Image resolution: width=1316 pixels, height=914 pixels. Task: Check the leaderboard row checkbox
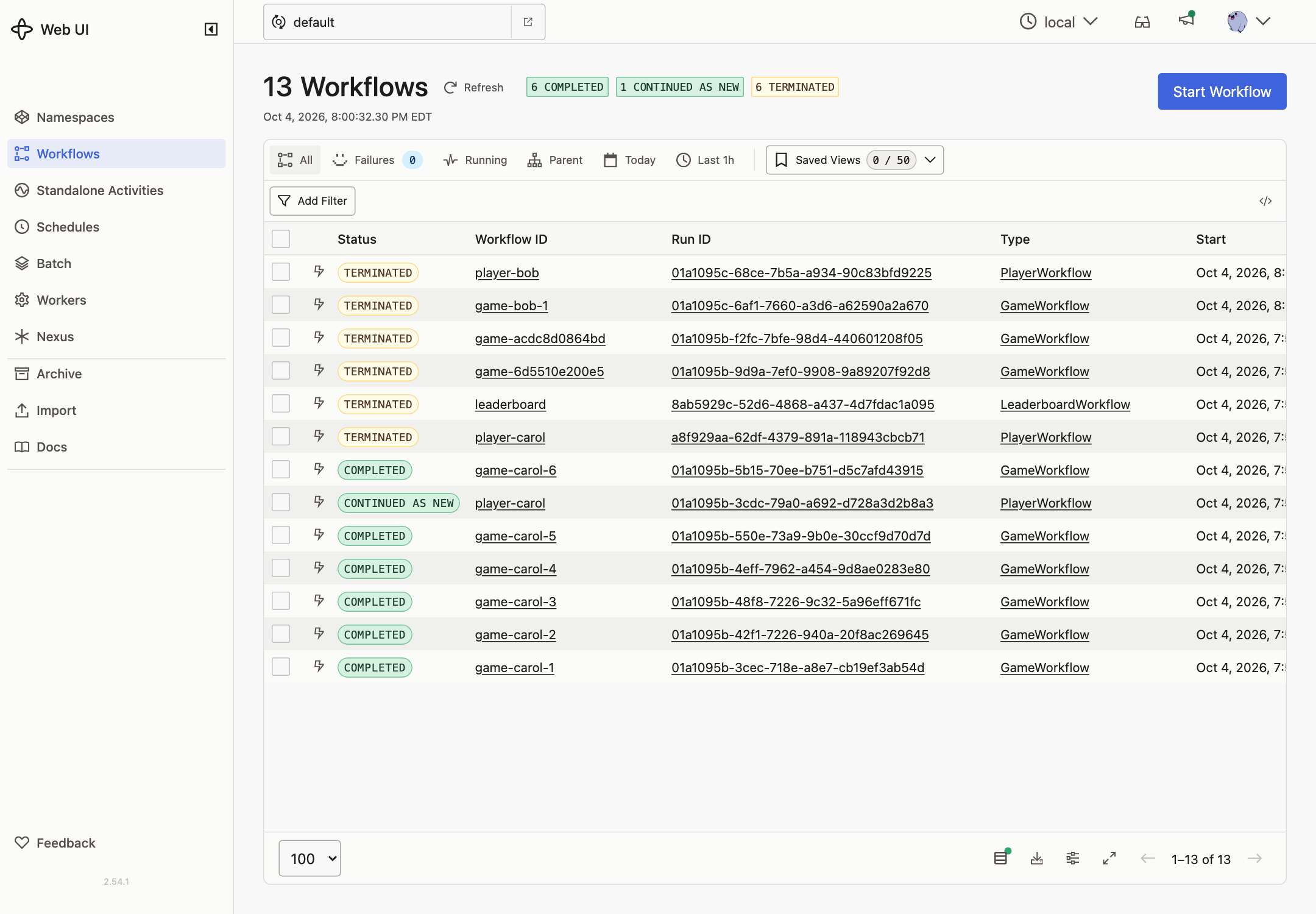point(281,403)
